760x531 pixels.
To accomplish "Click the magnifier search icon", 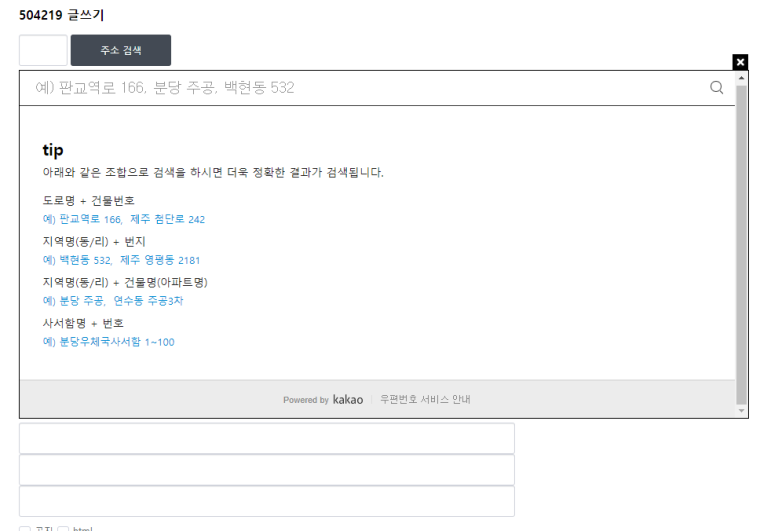I will [x=716, y=87].
